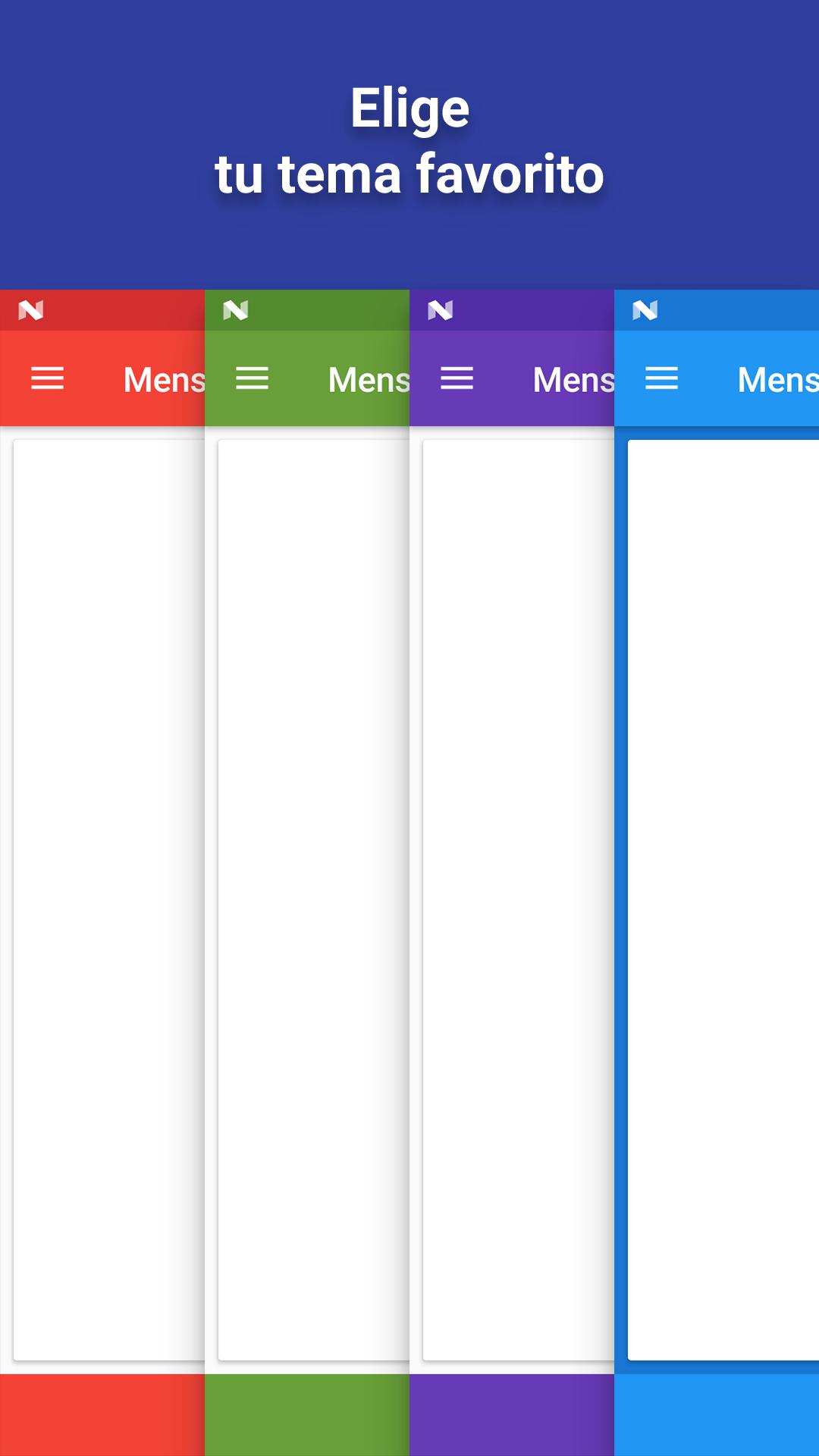Open the white card in green theme preview

pos(314,900)
